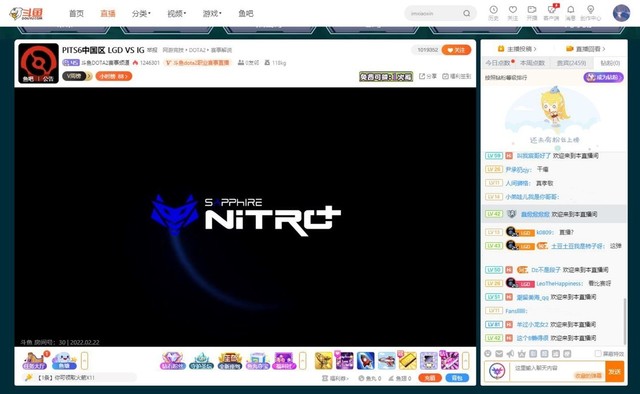Expand gift list using right arrow

point(465,361)
